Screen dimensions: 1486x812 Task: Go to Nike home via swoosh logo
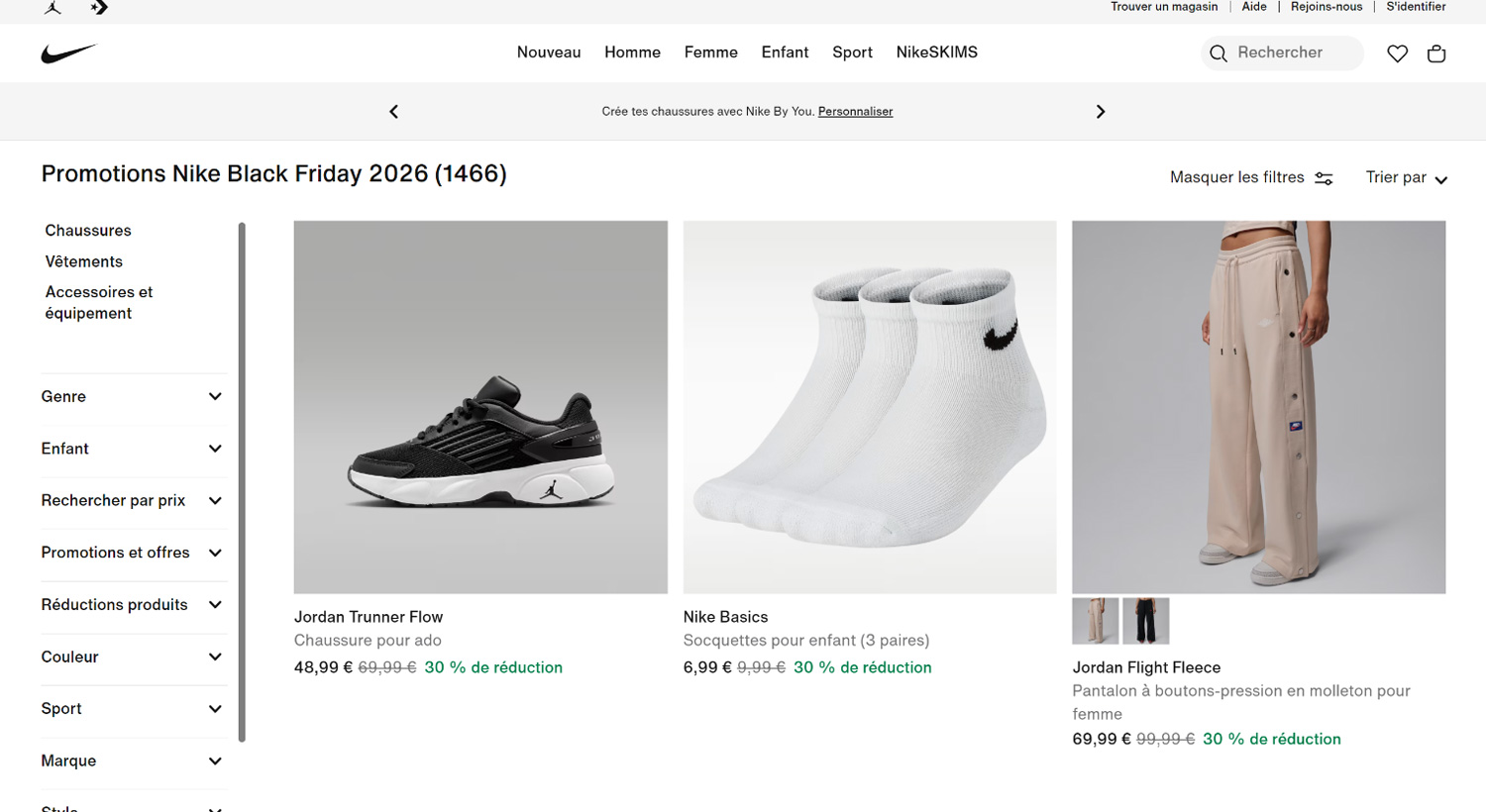[x=68, y=53]
